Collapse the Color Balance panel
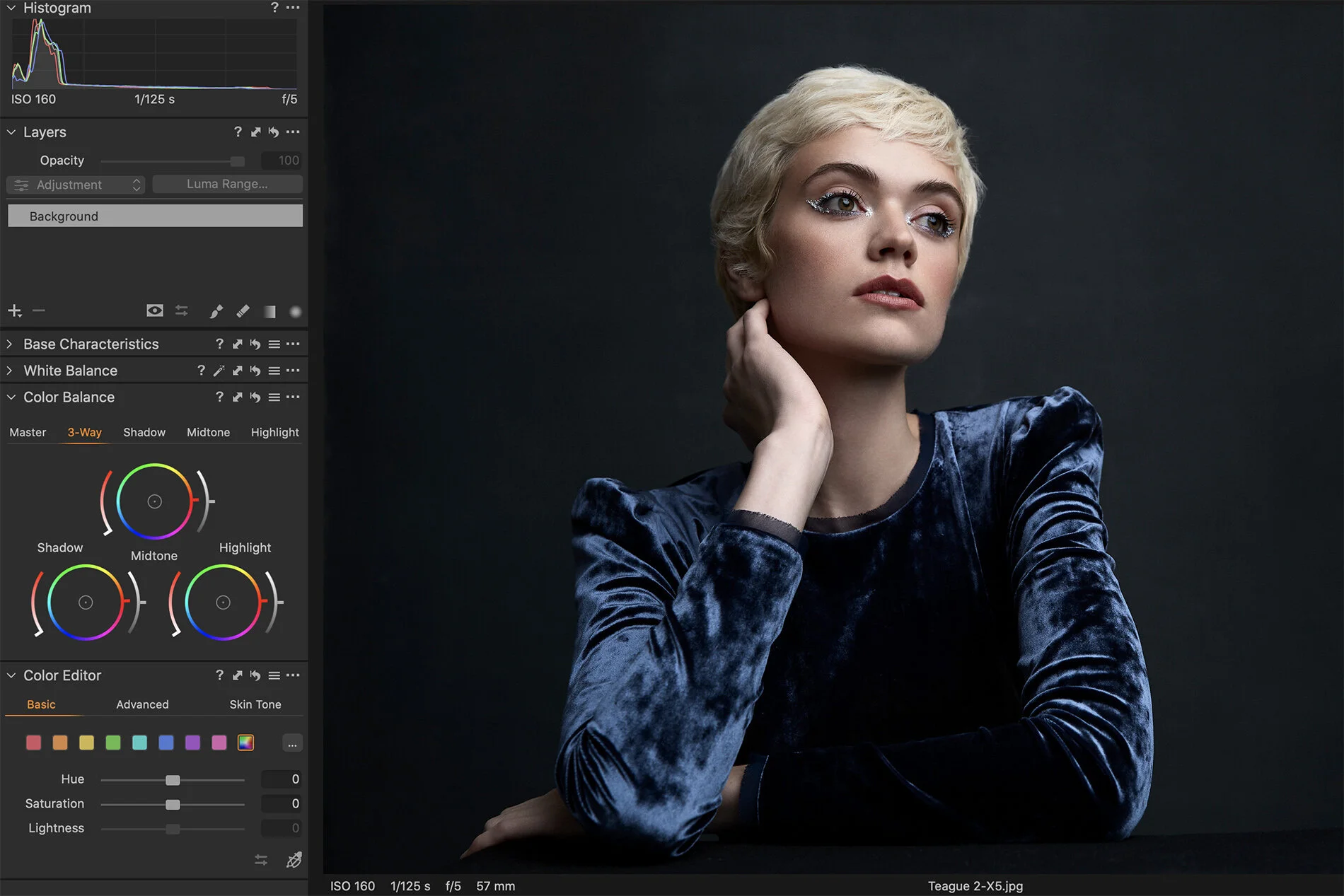Image resolution: width=1344 pixels, height=896 pixels. (x=11, y=397)
